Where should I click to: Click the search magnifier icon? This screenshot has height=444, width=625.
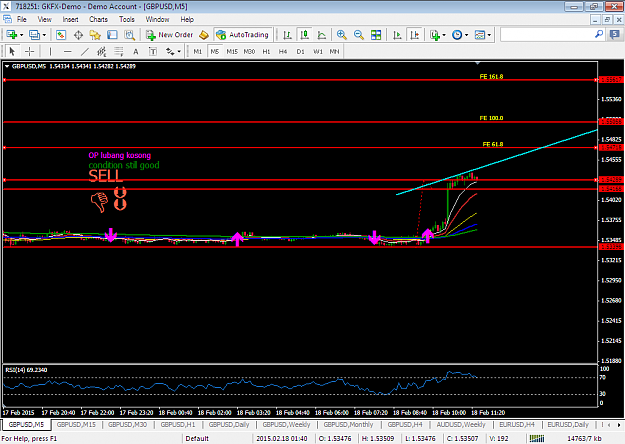coord(599,35)
